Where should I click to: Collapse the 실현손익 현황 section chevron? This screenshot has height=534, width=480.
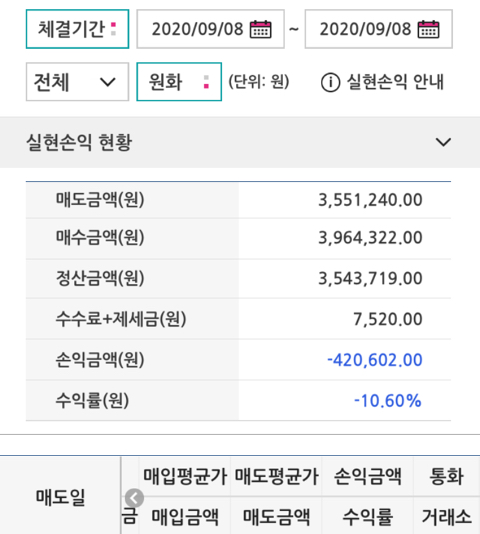443,142
